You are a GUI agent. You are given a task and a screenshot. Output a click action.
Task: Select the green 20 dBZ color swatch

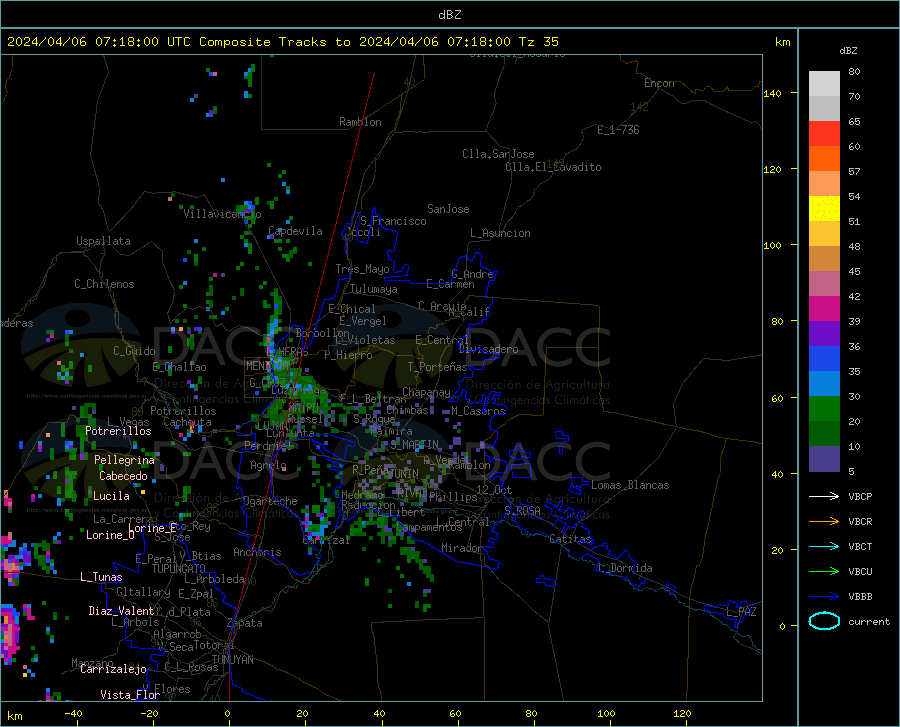tap(824, 409)
